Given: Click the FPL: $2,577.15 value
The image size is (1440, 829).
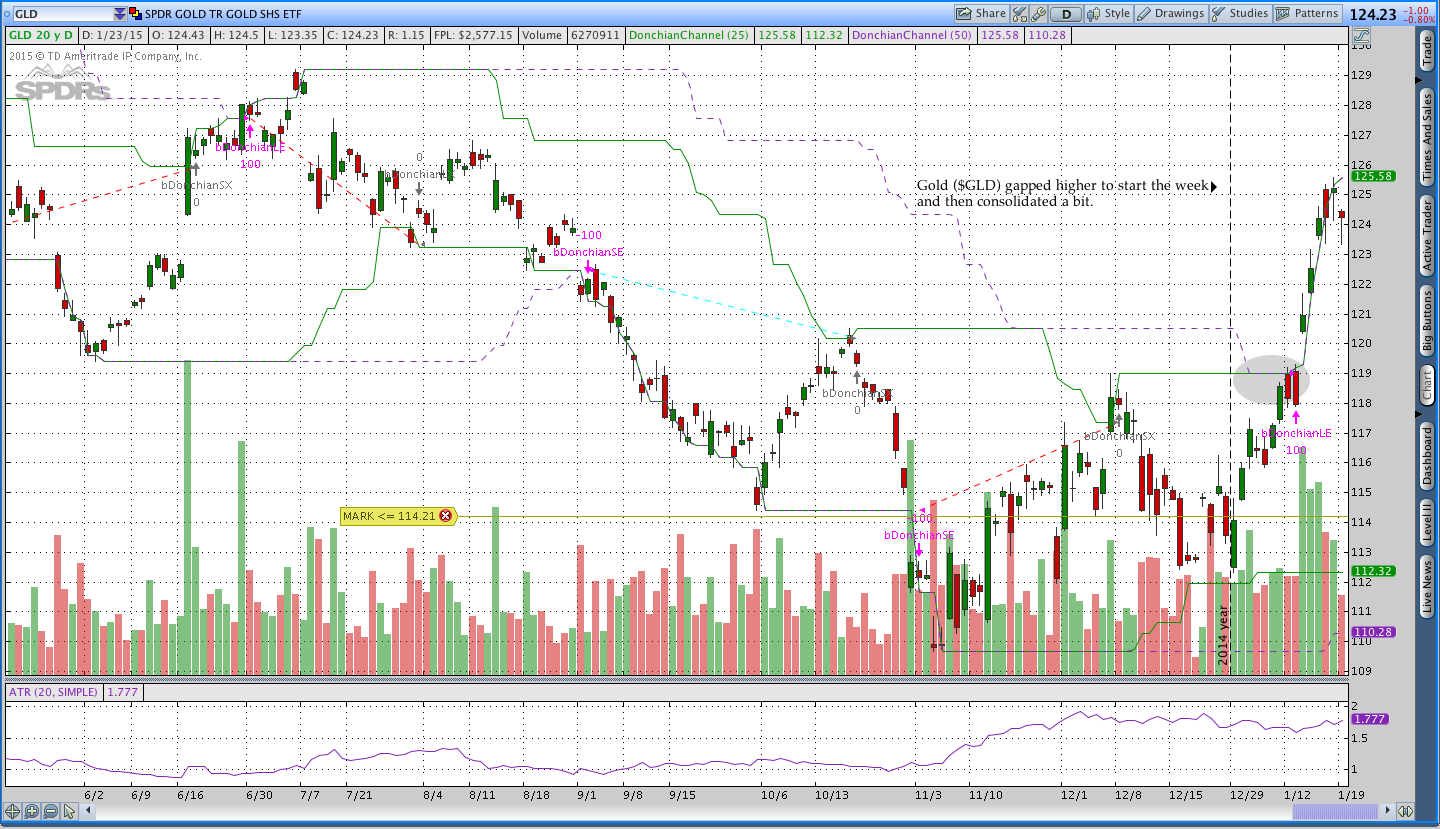Looking at the screenshot, I should pyautogui.click(x=474, y=35).
